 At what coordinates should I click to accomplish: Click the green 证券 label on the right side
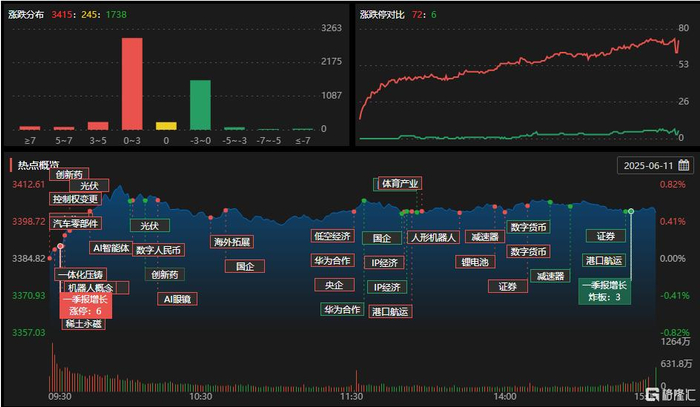coord(606,236)
